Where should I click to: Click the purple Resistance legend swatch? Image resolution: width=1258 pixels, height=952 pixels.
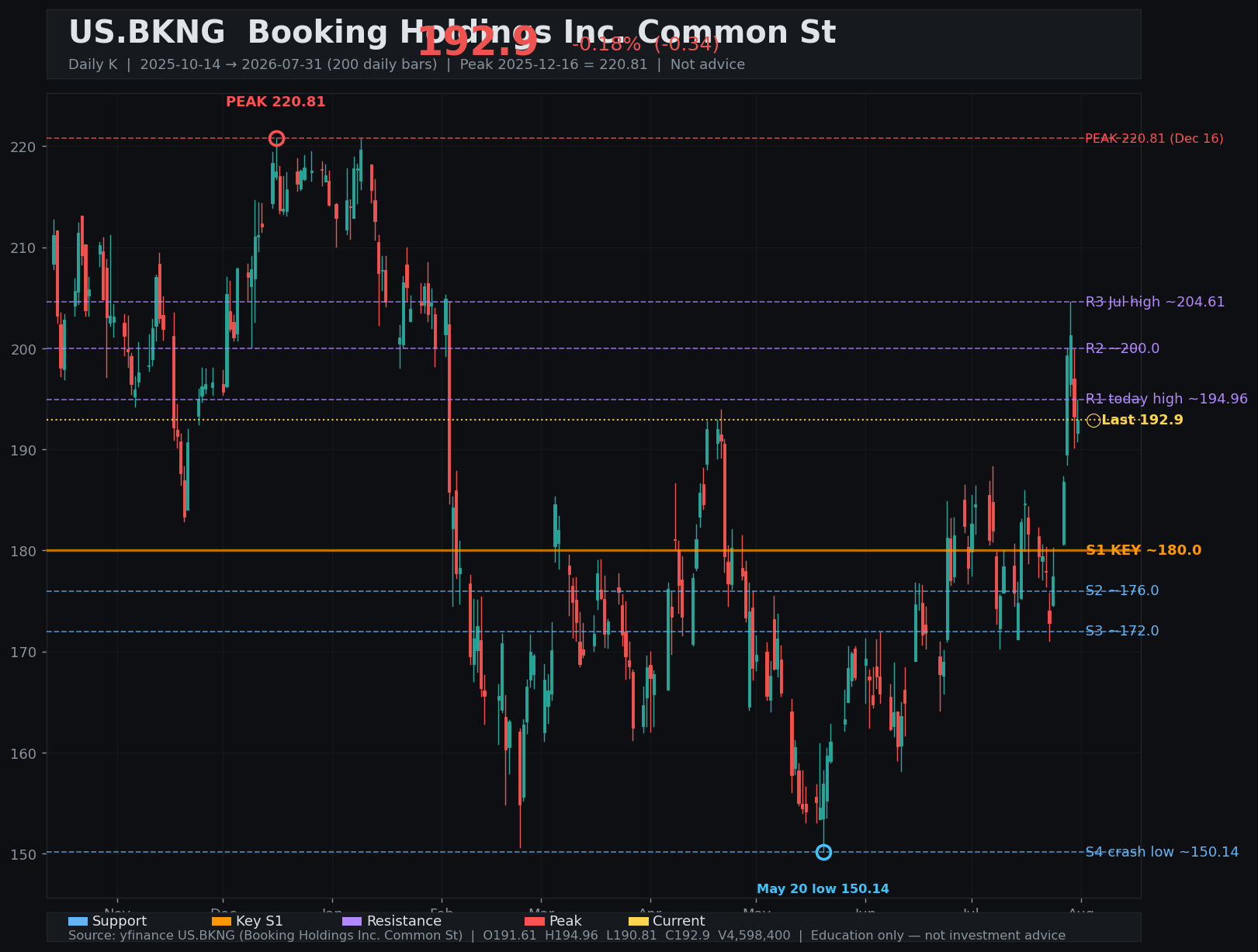tap(352, 921)
